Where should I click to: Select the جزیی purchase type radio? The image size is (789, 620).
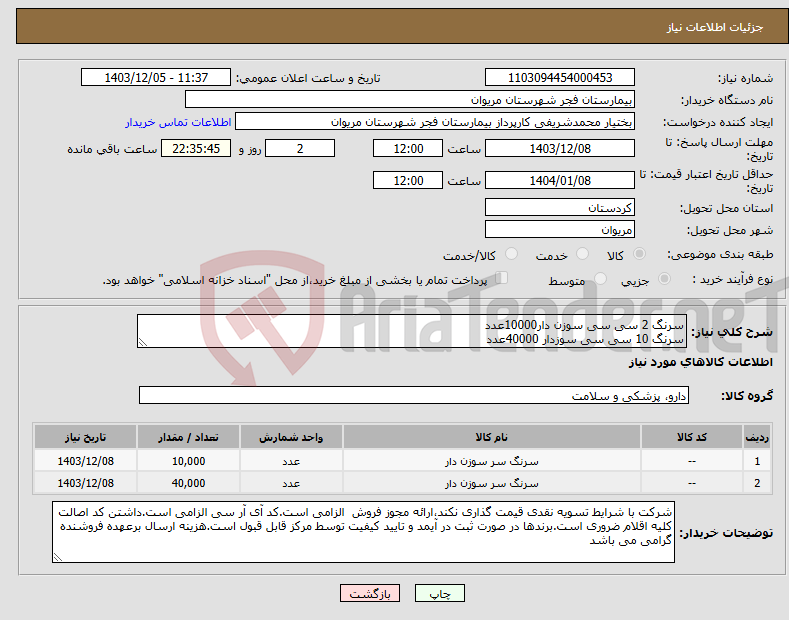(664, 279)
